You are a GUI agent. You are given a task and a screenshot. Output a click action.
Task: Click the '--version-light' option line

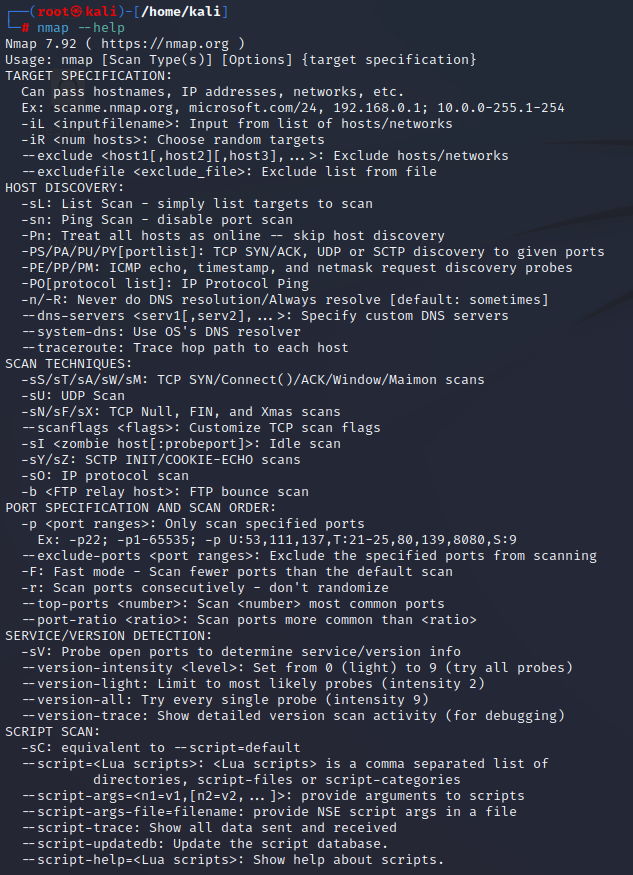tap(253, 684)
